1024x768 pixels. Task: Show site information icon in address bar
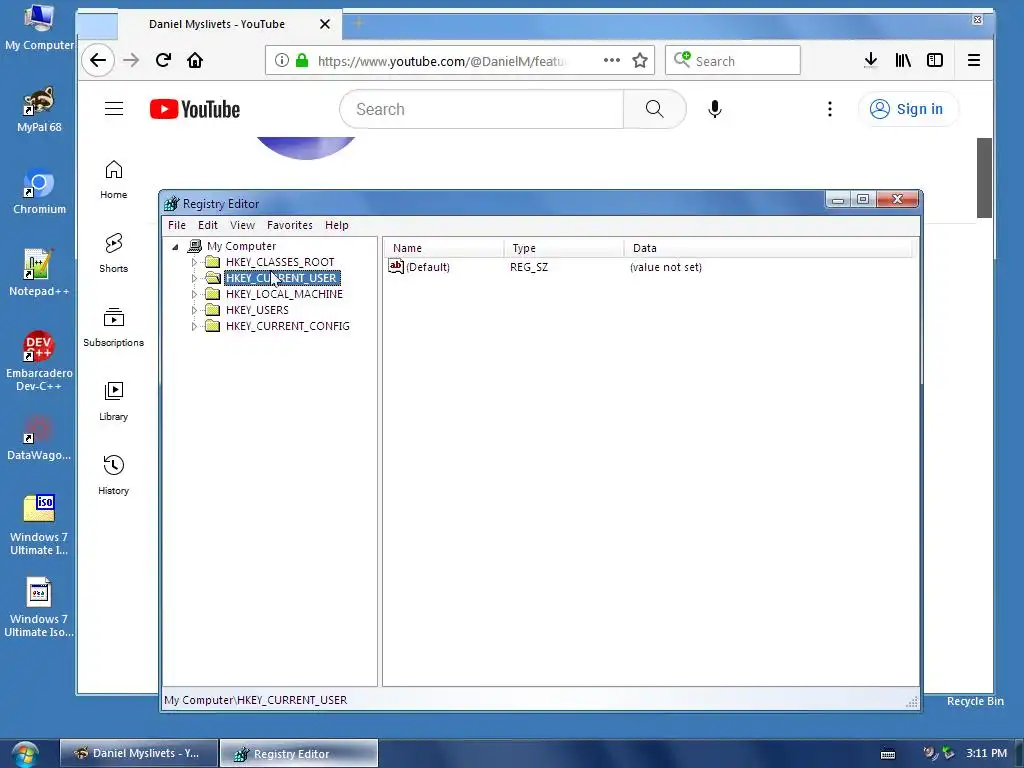[x=281, y=61]
